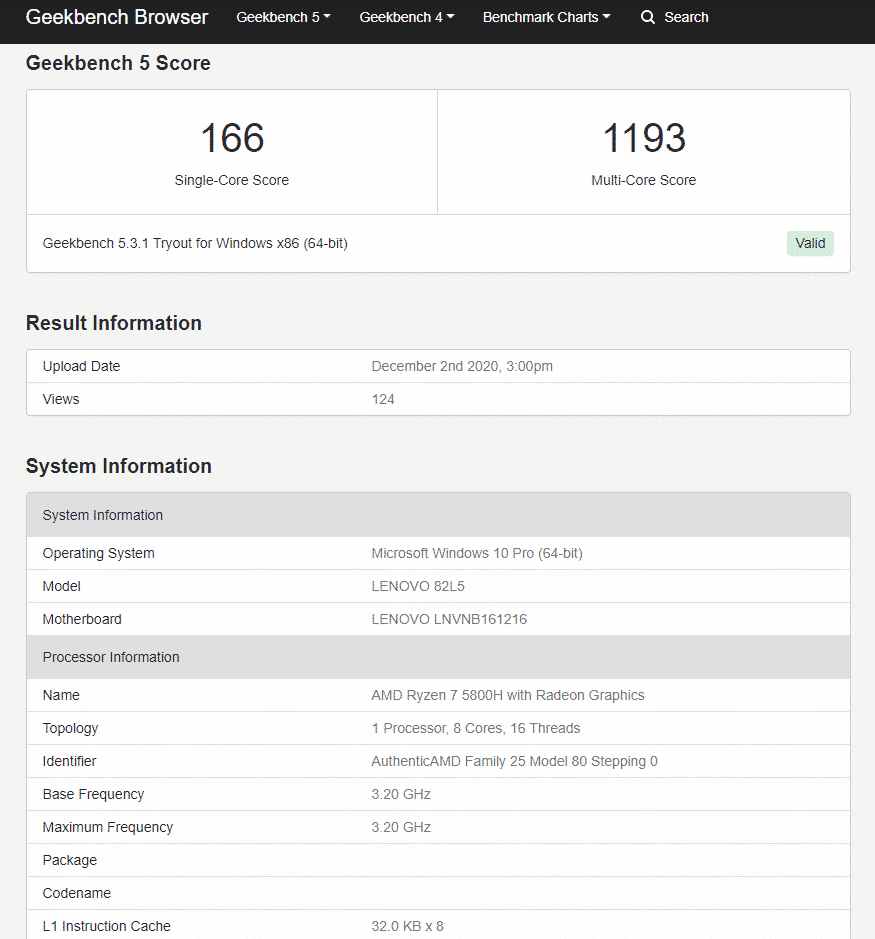Click the search magnifier icon
This screenshot has height=939, width=875.
[x=647, y=17]
